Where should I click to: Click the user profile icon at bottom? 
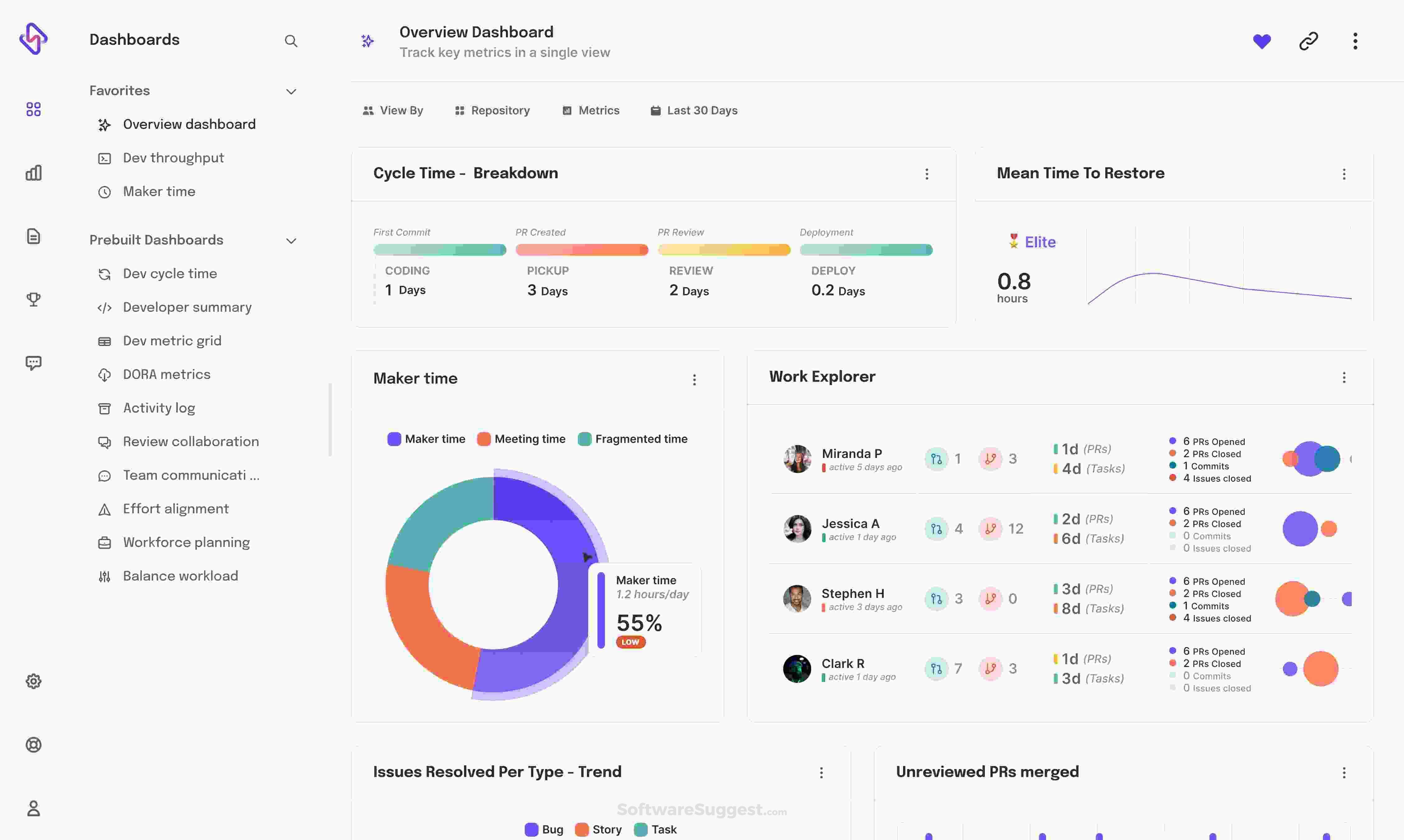[x=33, y=808]
